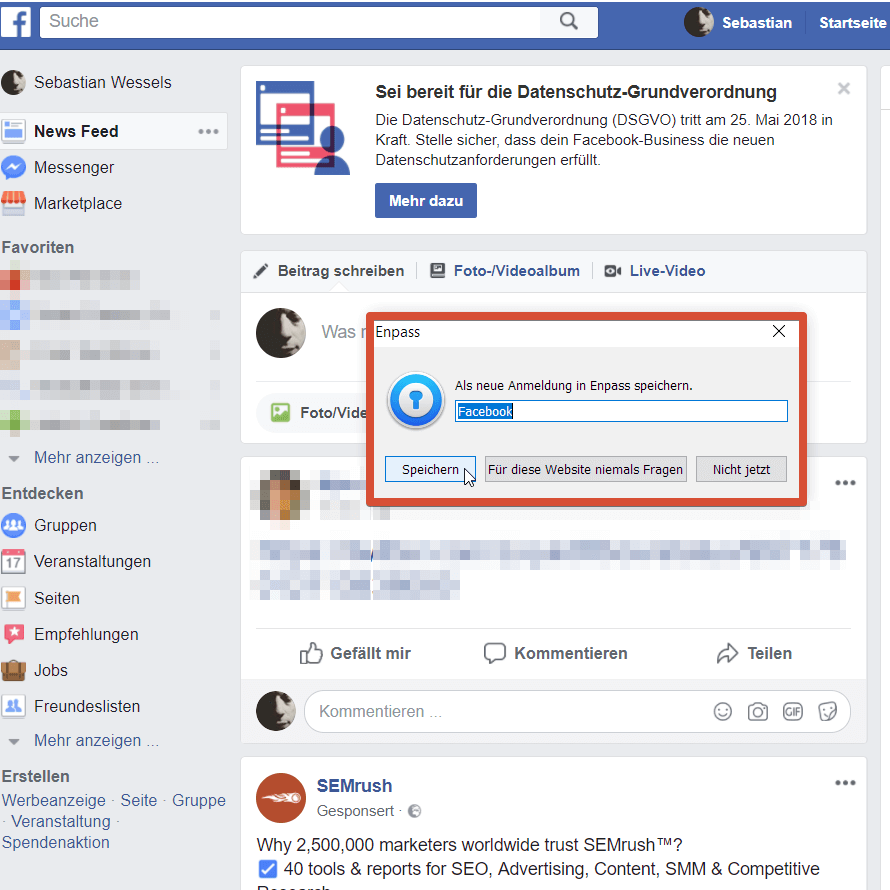Click the Seite link under Erstellen
Screen dimensions: 890x890
(x=138, y=800)
